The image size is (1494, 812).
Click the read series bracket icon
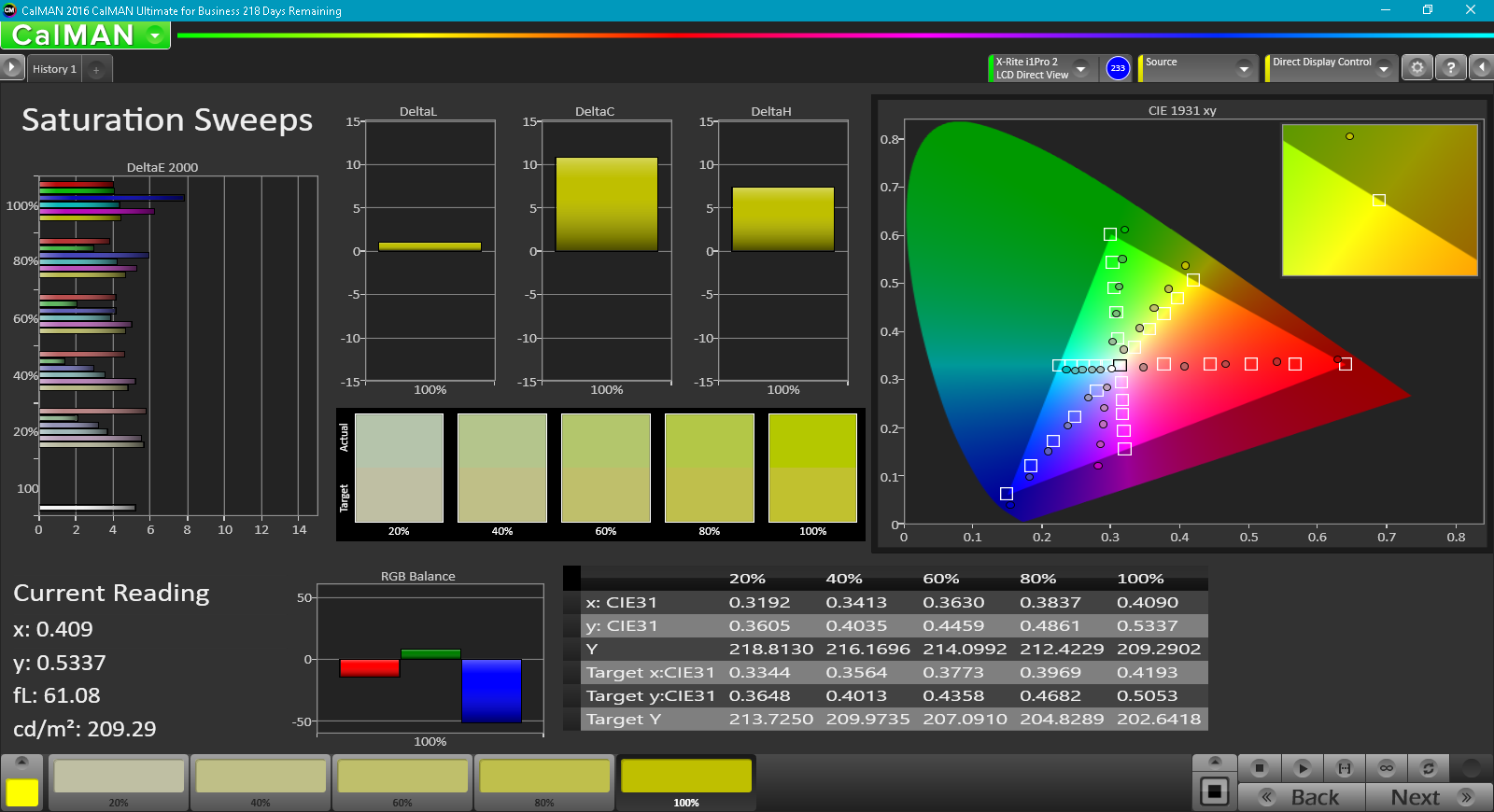click(1344, 768)
